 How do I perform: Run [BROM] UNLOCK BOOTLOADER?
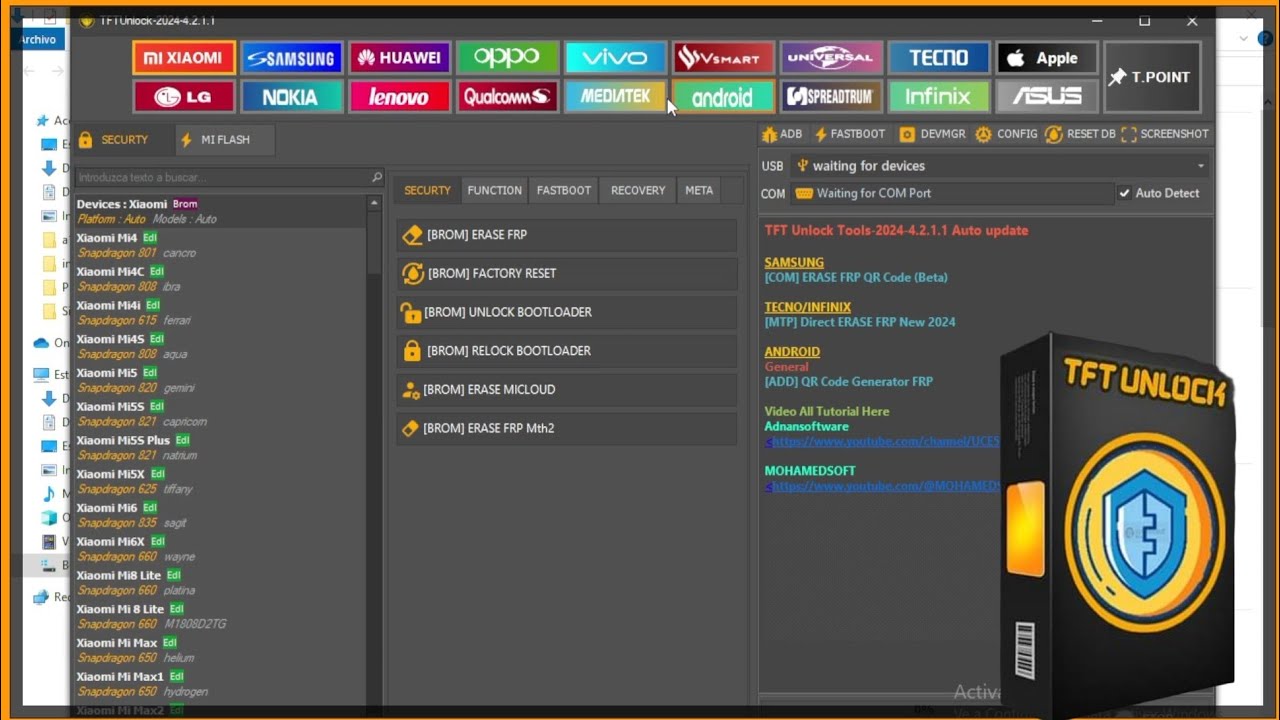tap(566, 312)
